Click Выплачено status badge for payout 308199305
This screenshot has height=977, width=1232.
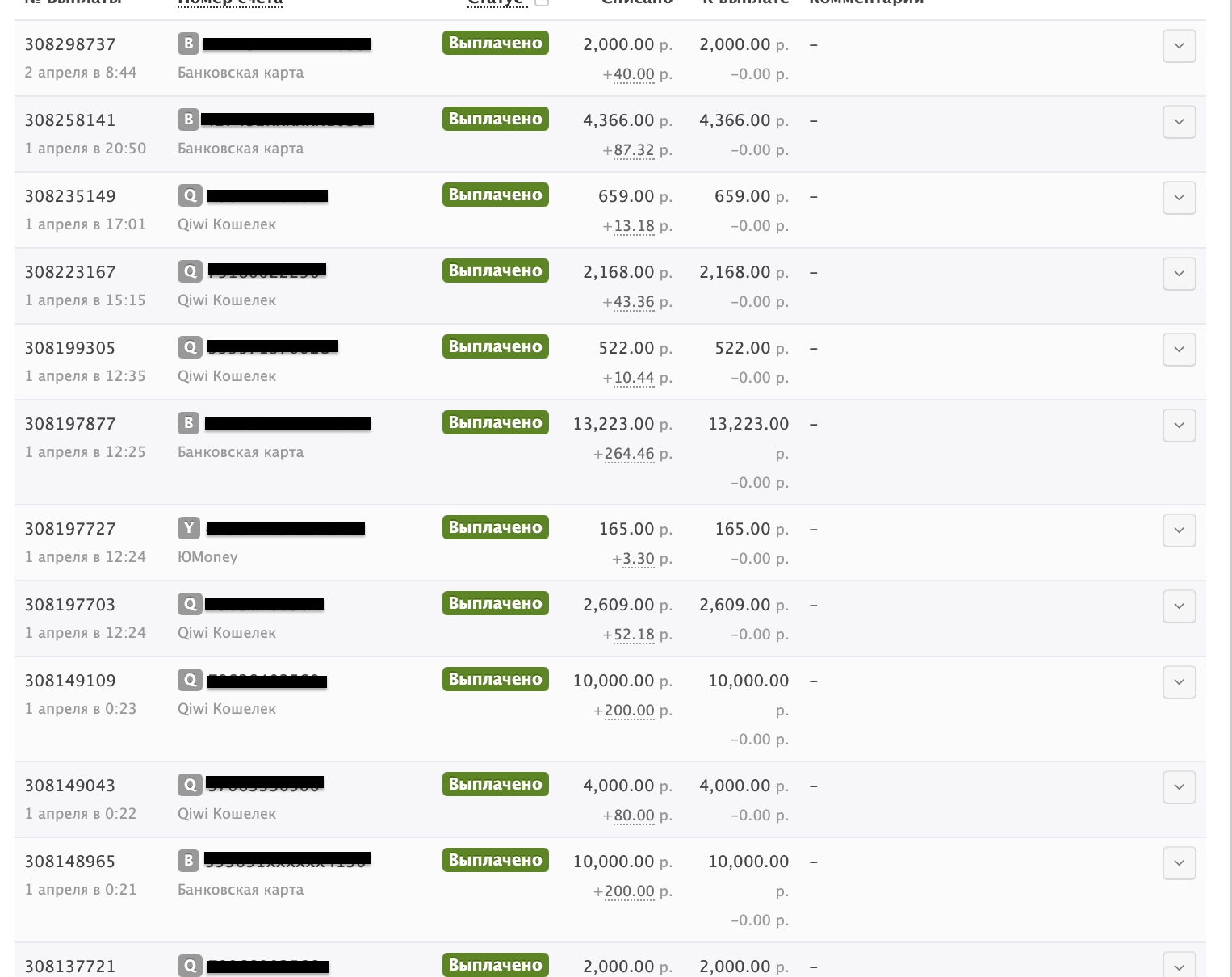pos(496,346)
